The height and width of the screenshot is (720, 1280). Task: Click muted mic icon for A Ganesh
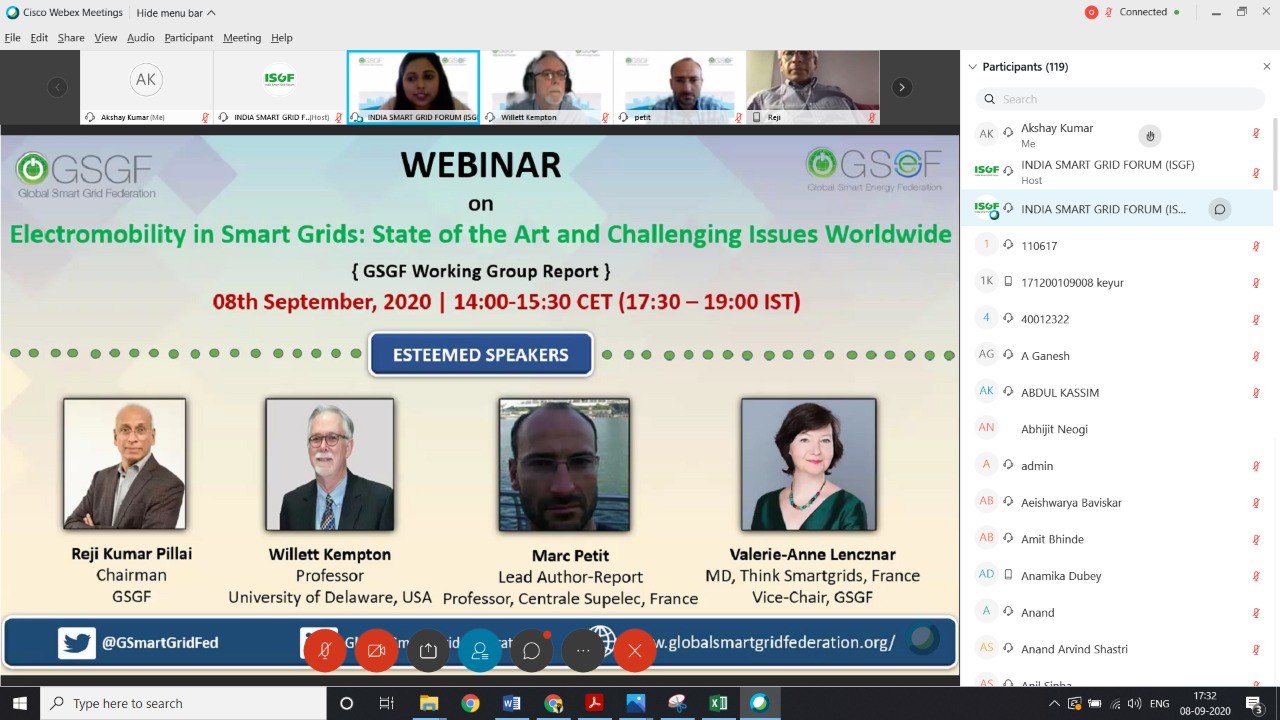[1256, 356]
